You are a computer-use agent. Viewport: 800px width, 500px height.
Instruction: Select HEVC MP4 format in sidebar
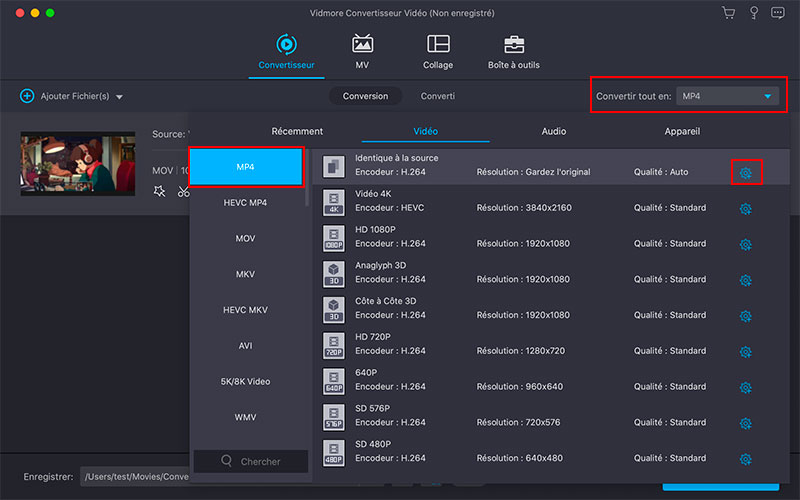[x=246, y=203]
